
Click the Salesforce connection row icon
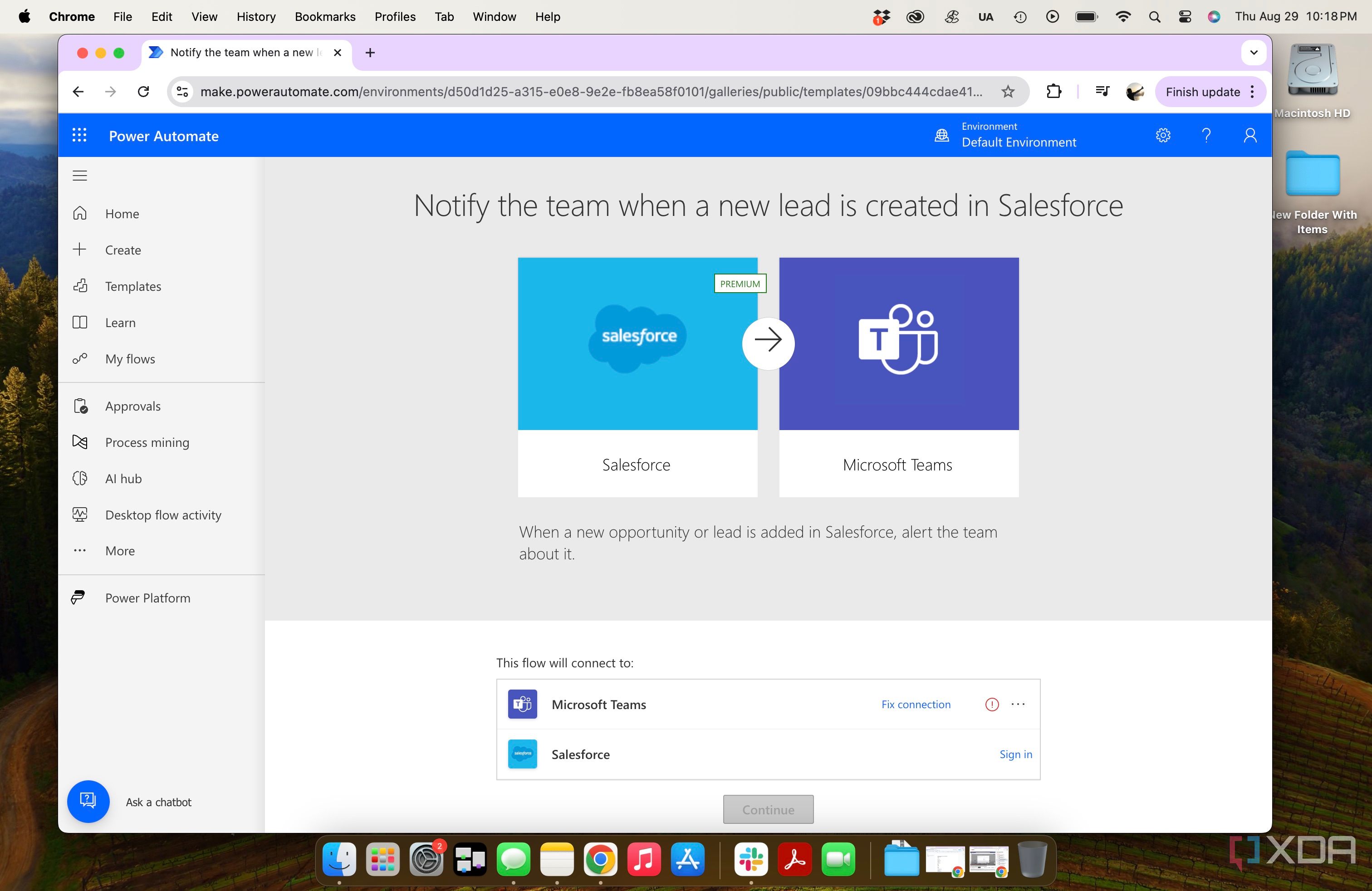click(522, 754)
